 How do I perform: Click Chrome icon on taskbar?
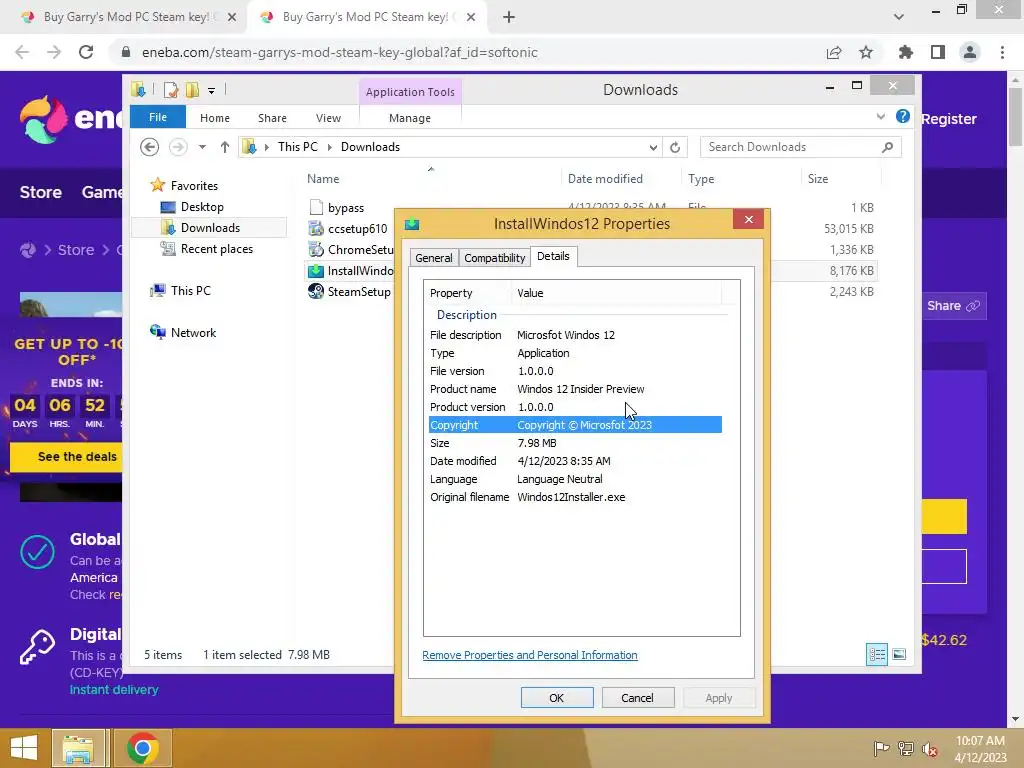[143, 748]
